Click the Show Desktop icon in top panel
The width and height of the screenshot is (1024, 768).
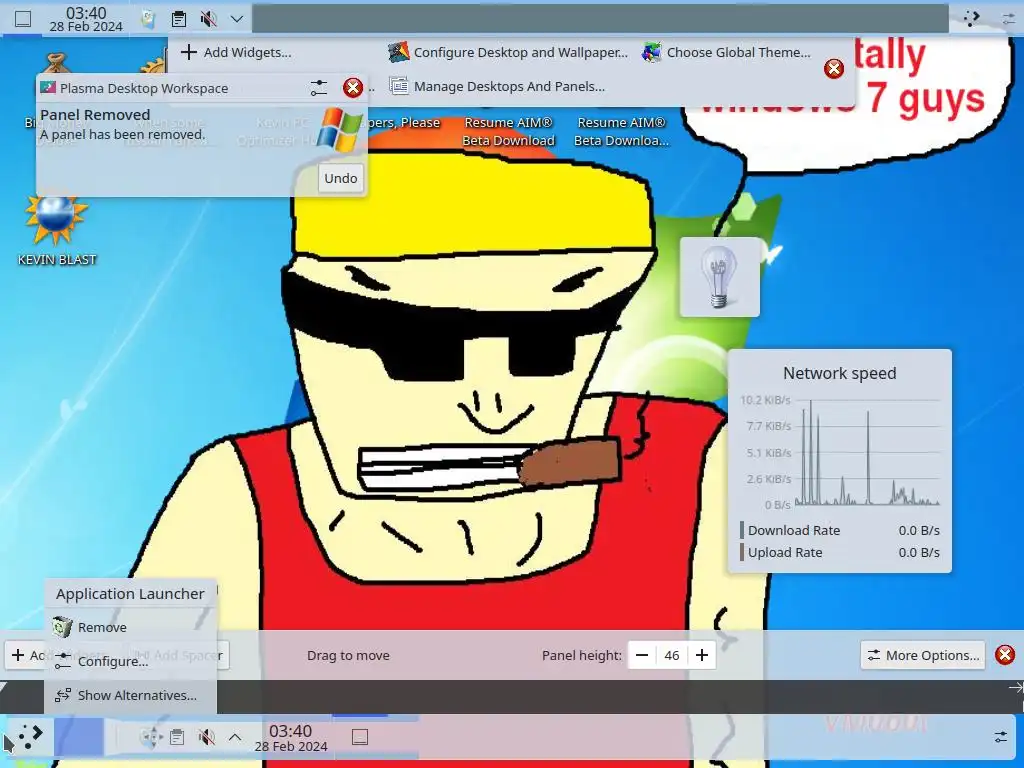tap(23, 19)
